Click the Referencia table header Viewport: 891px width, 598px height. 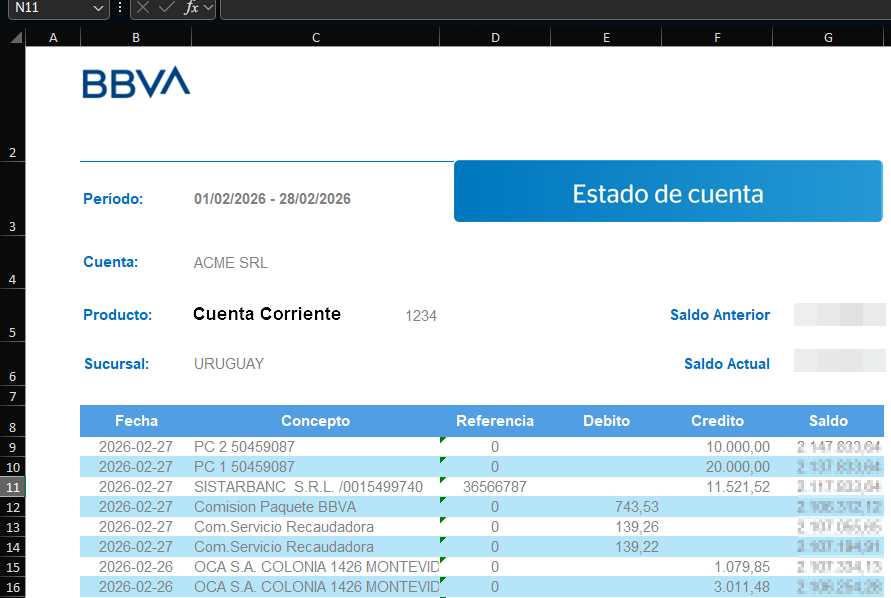click(495, 421)
